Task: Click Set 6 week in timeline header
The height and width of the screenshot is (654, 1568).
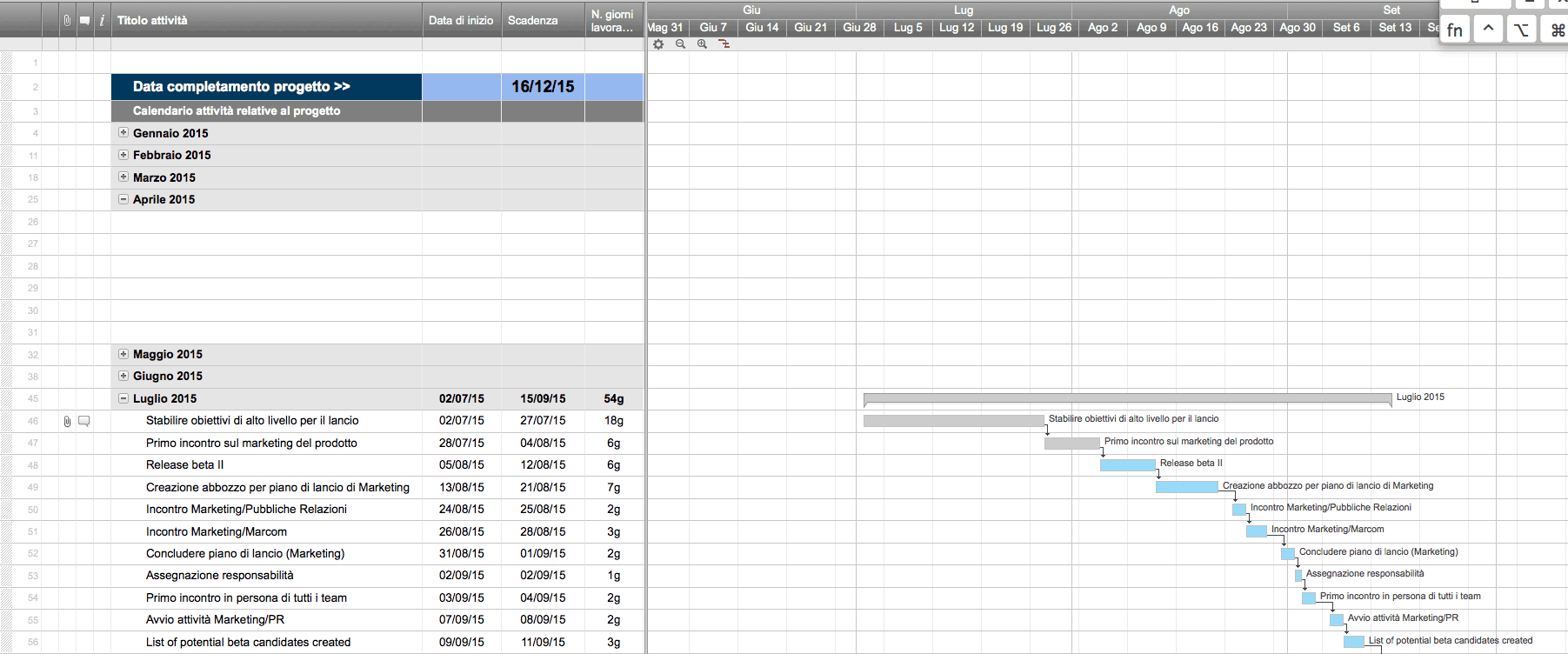Action: [x=1346, y=27]
